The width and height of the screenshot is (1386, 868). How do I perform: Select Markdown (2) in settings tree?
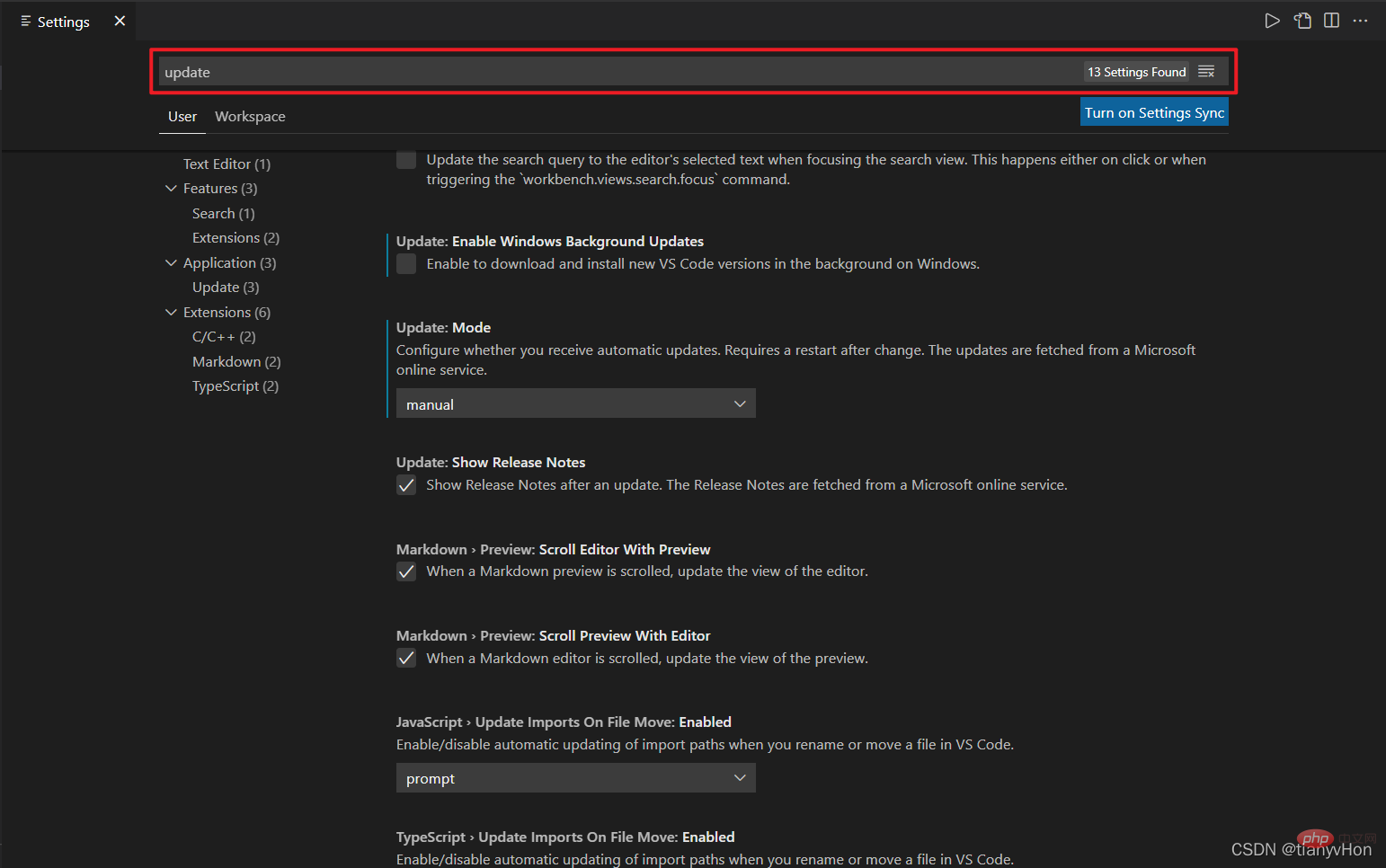tap(236, 361)
